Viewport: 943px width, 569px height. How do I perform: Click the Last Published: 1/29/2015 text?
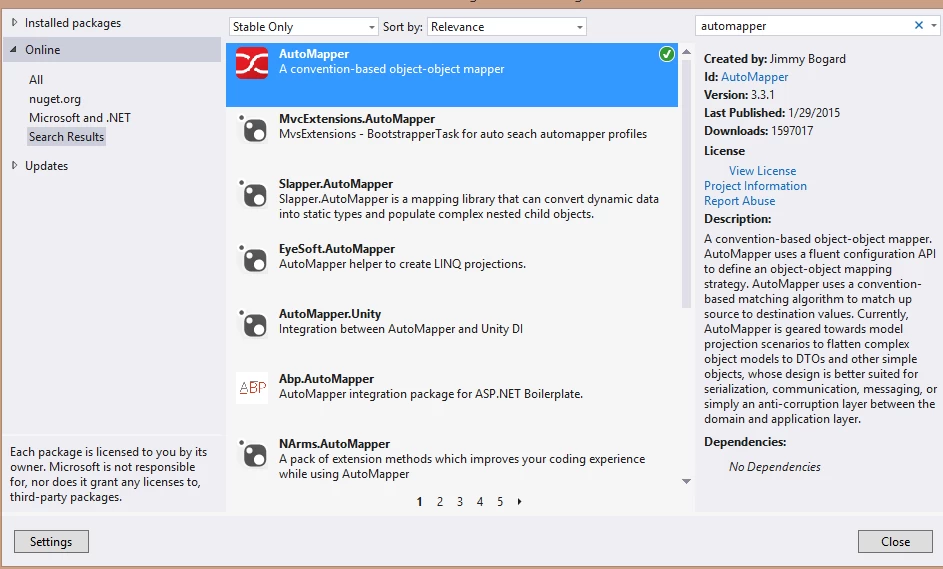pos(772,112)
